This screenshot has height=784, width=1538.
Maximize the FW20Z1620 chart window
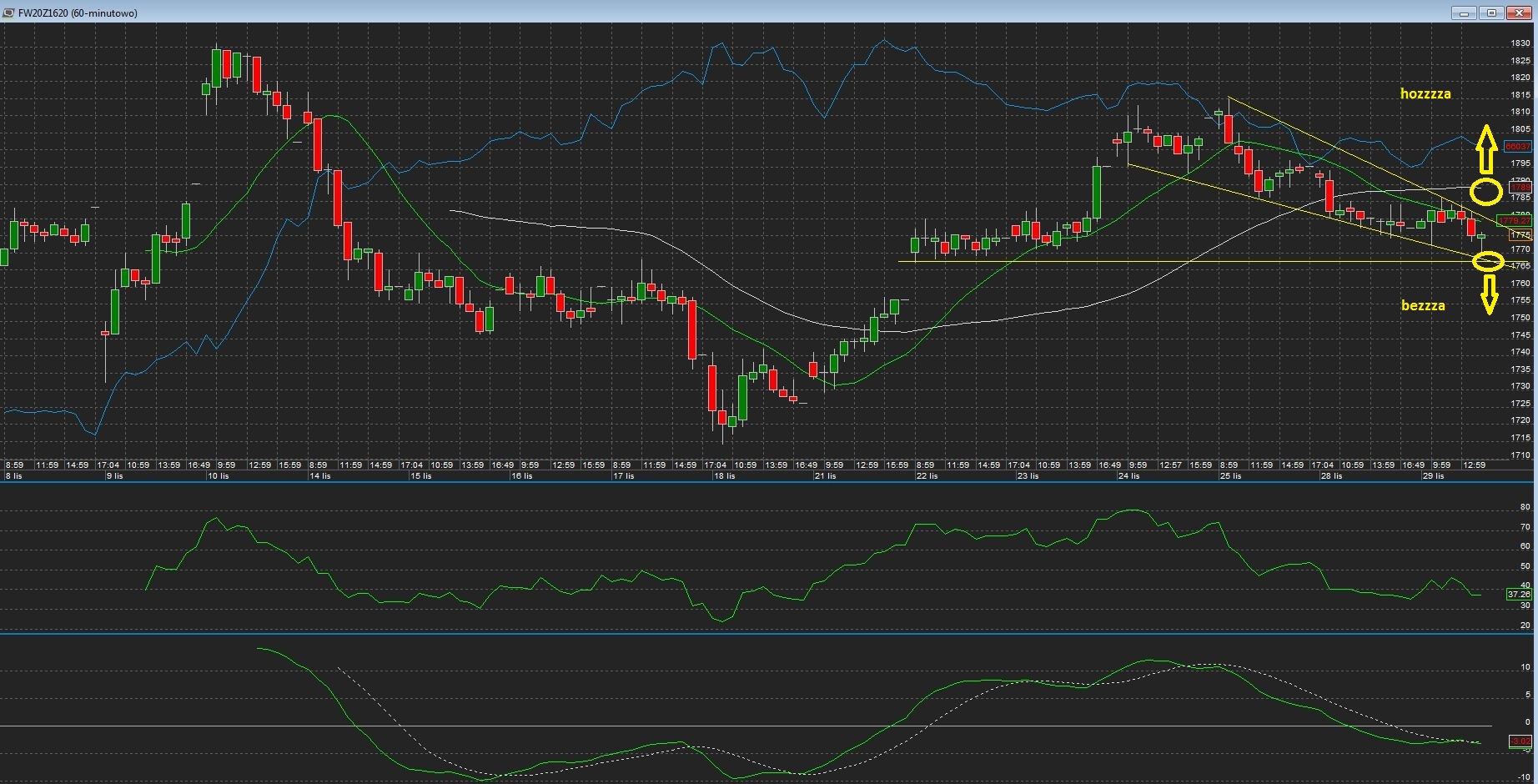[x=1492, y=13]
